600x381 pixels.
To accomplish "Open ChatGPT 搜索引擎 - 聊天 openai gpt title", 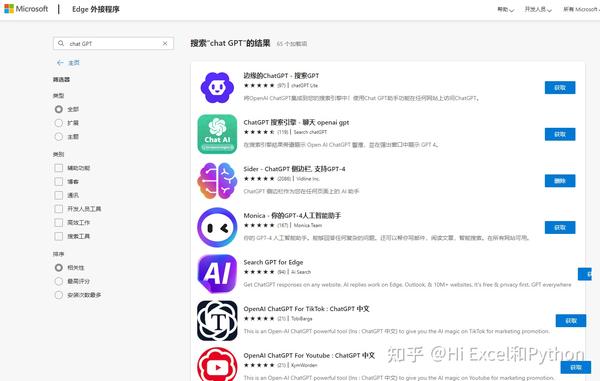I will point(296,122).
